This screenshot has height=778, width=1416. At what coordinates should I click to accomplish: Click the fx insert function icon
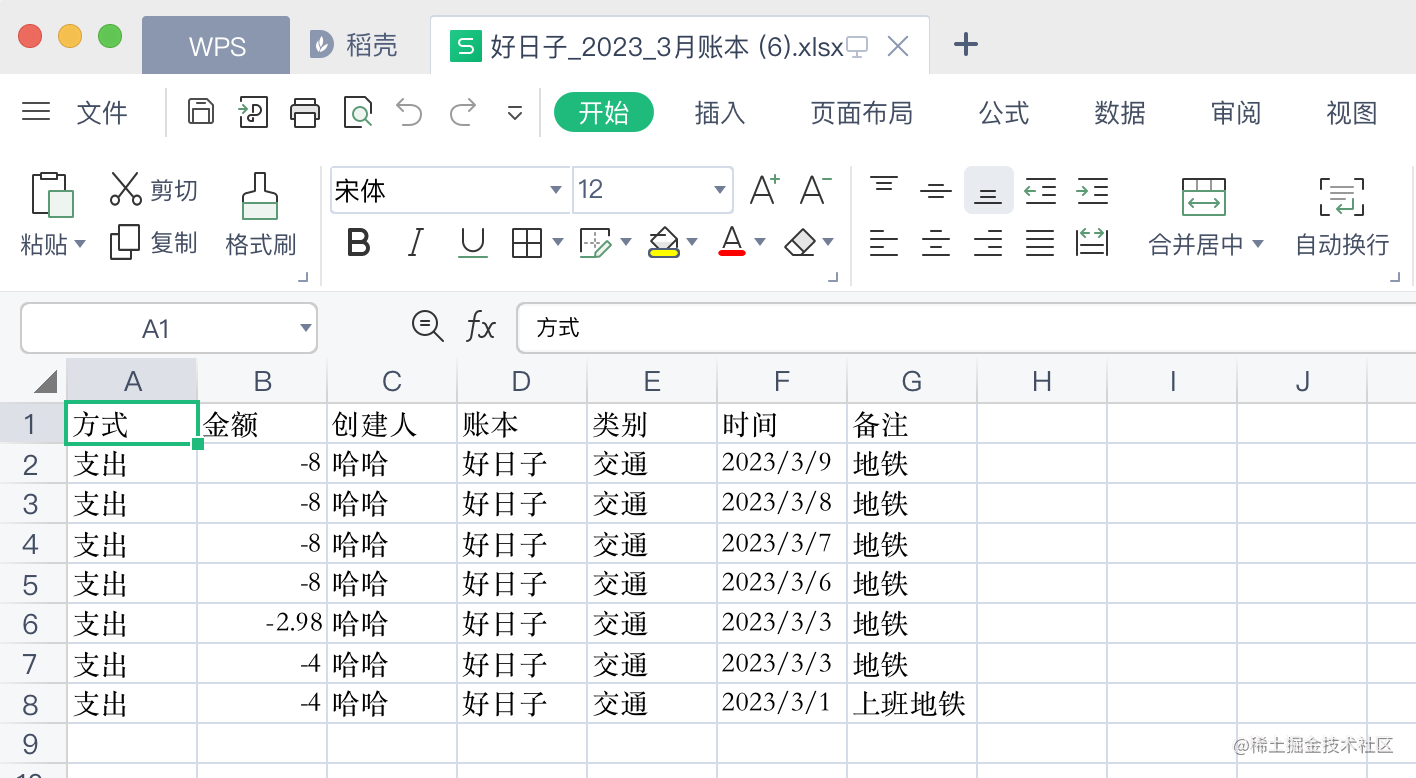pyautogui.click(x=481, y=327)
